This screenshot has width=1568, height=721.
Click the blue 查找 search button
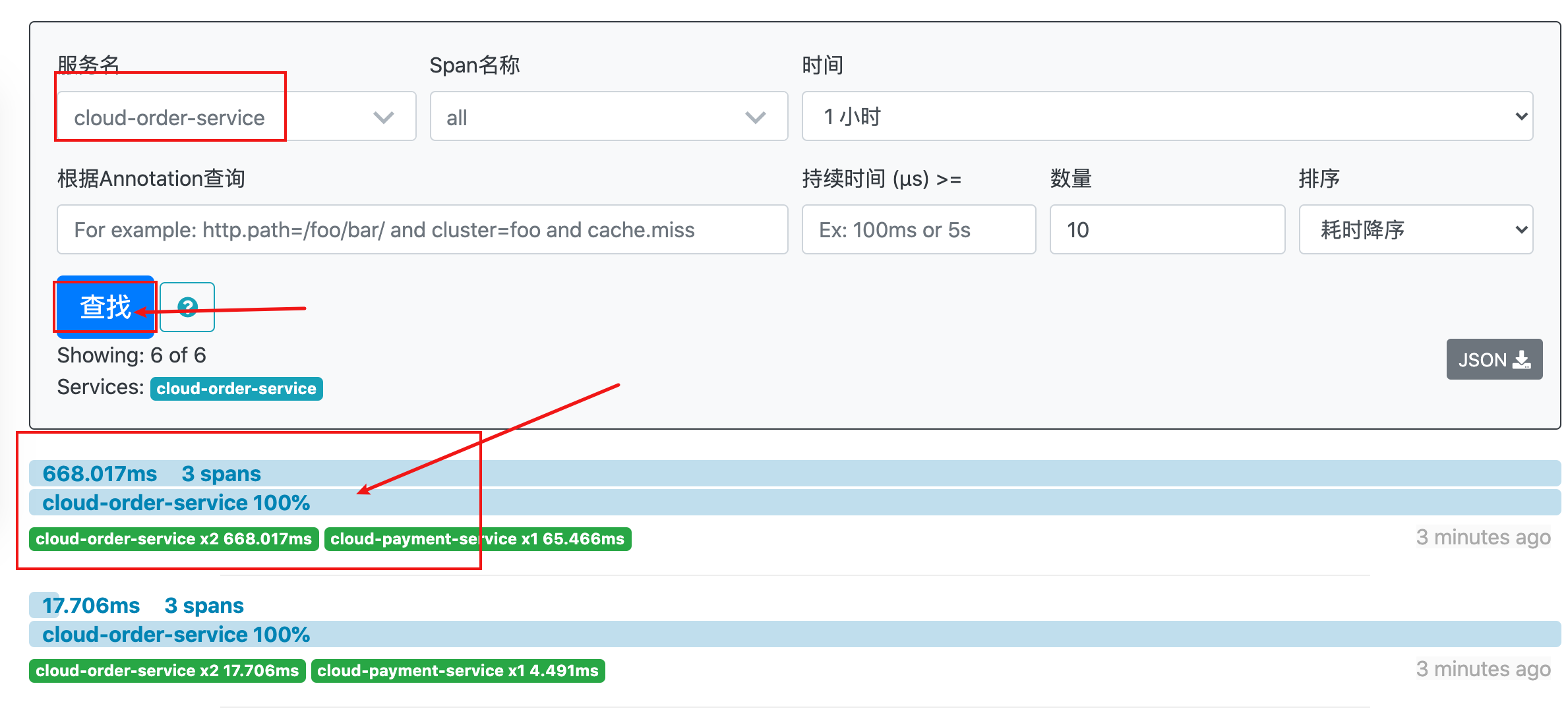(106, 307)
